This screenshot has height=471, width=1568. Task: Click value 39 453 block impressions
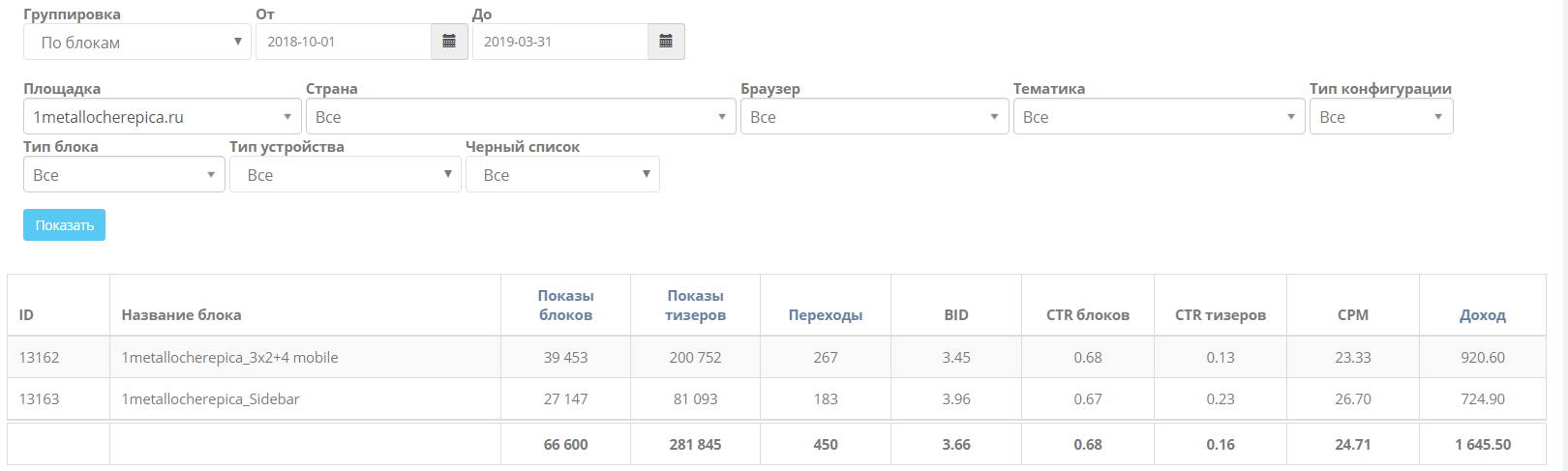(x=566, y=358)
